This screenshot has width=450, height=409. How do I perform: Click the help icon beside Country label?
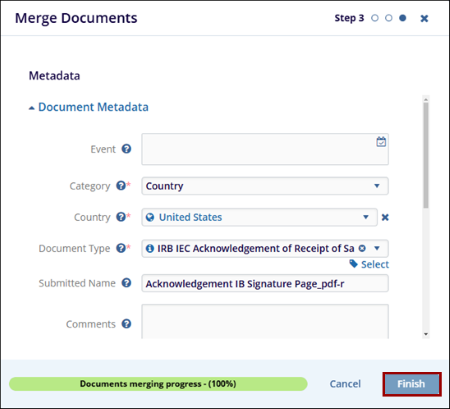[120, 217]
